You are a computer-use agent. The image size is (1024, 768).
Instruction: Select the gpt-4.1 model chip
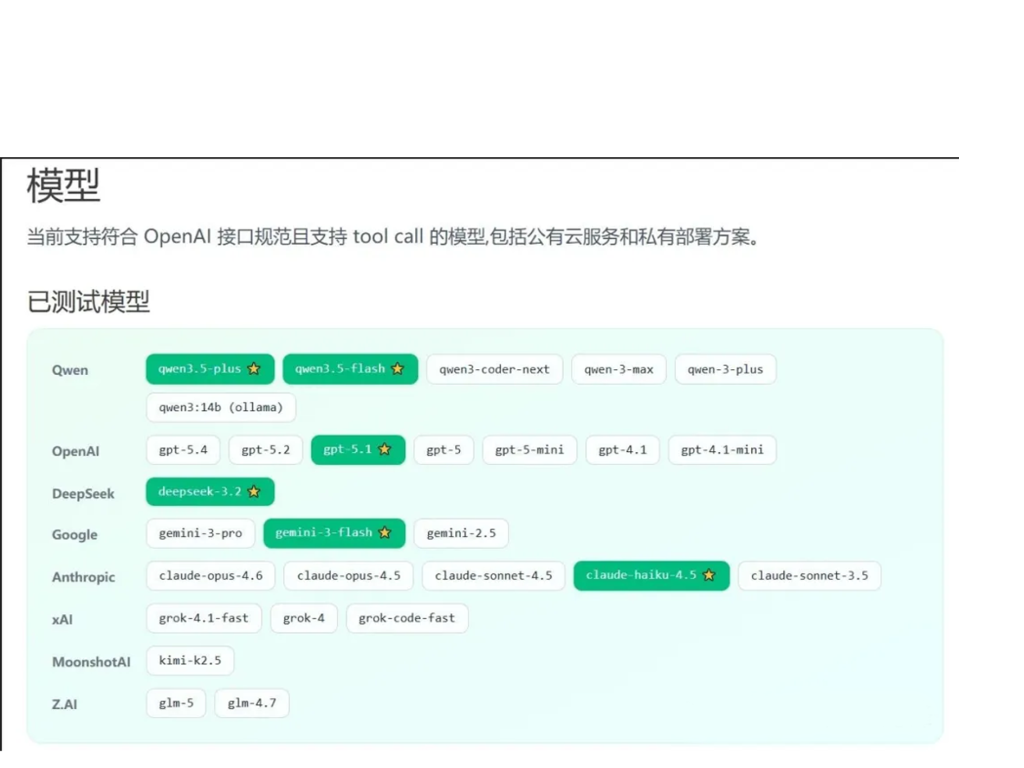[x=622, y=449]
